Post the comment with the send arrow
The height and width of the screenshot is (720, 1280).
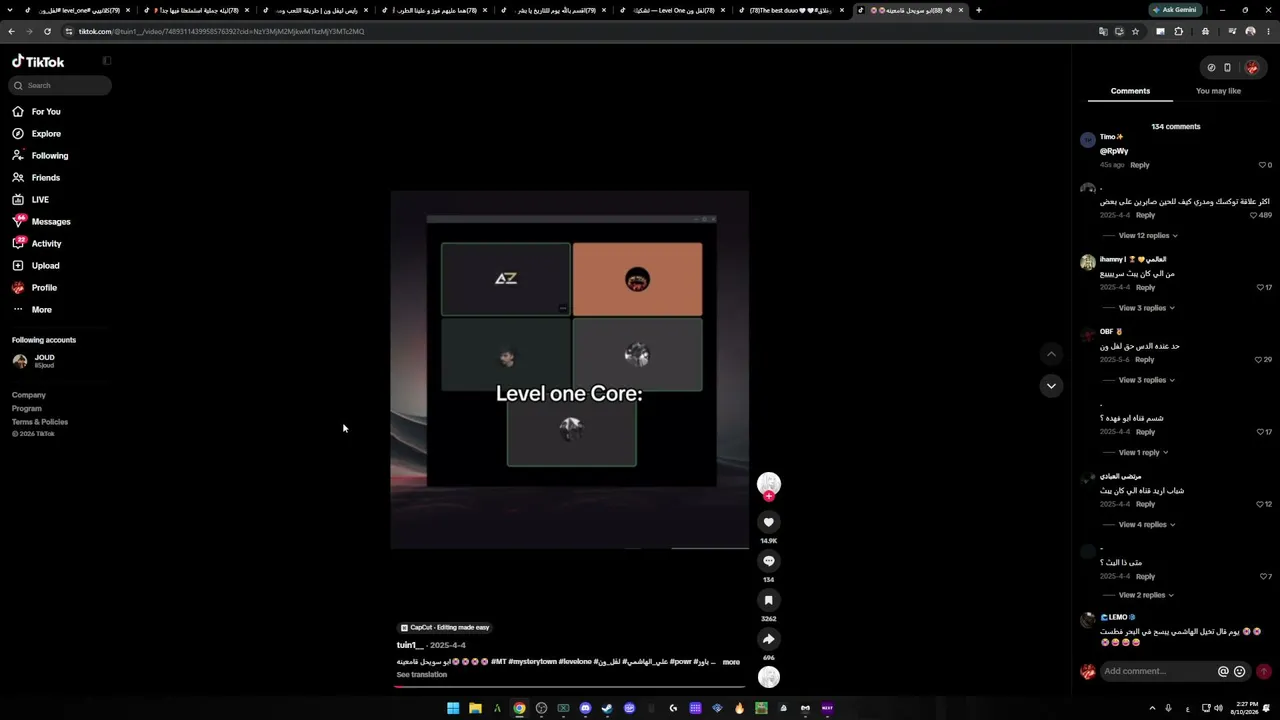tap(1264, 672)
